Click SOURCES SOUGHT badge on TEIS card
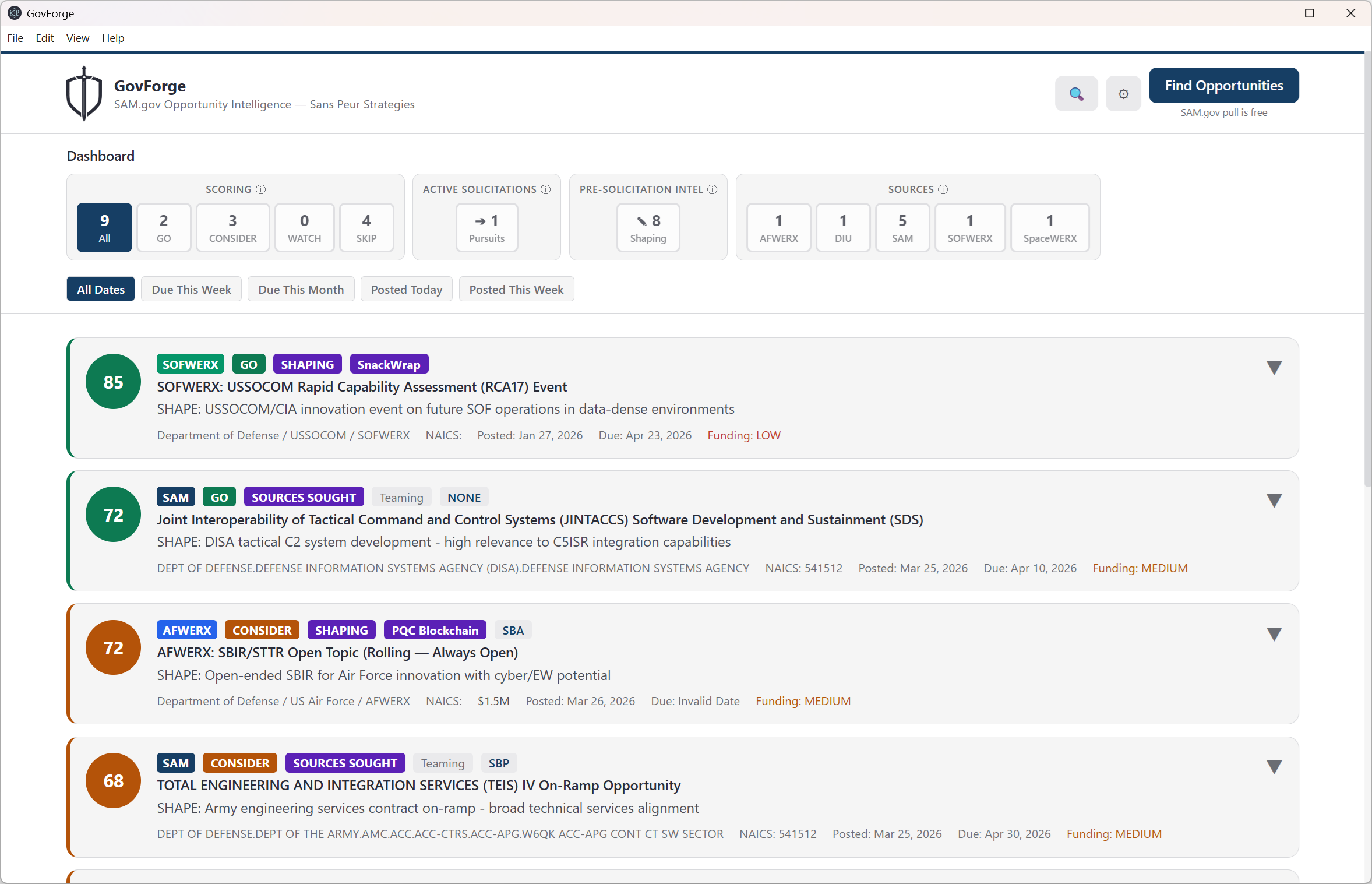The image size is (1372, 884). coord(345,763)
